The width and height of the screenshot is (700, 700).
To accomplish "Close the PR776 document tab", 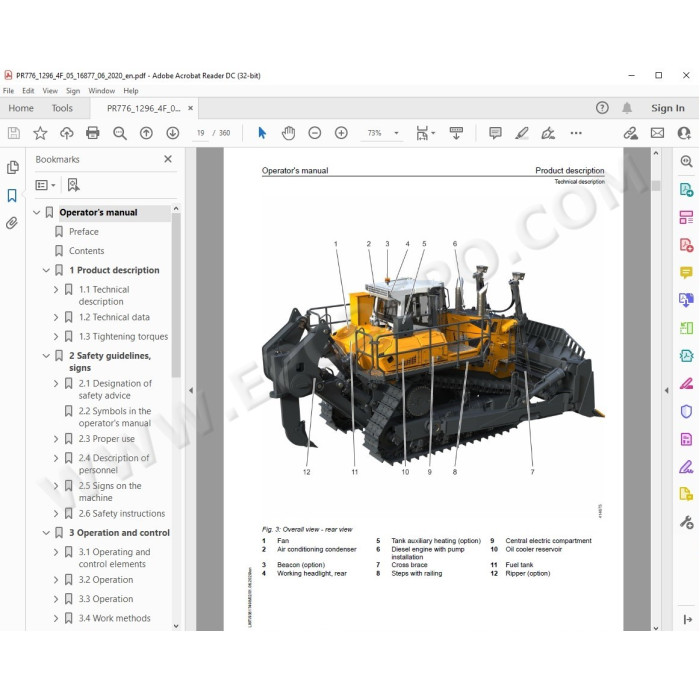I will 191,108.
